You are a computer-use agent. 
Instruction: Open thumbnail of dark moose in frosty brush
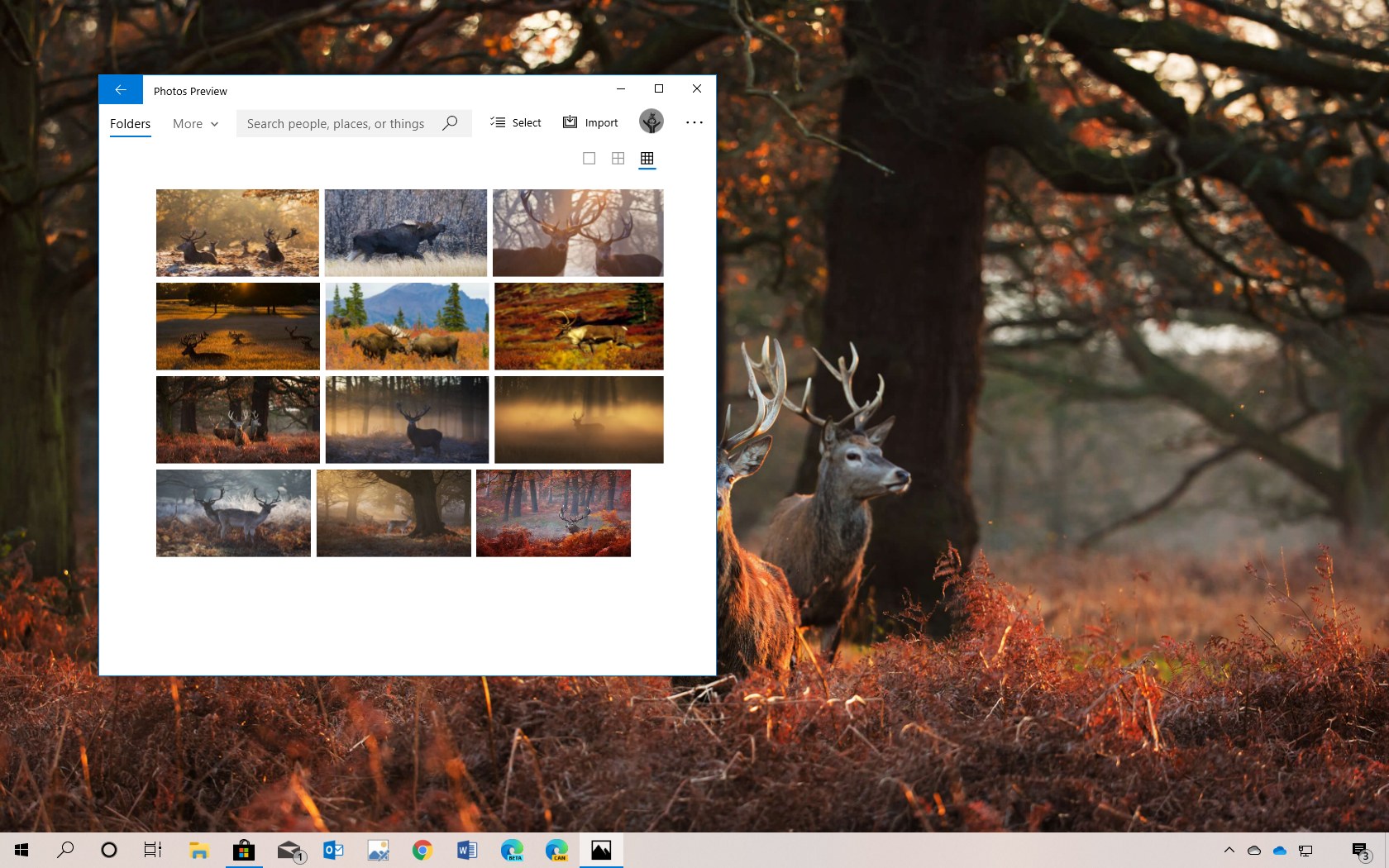[x=406, y=233]
